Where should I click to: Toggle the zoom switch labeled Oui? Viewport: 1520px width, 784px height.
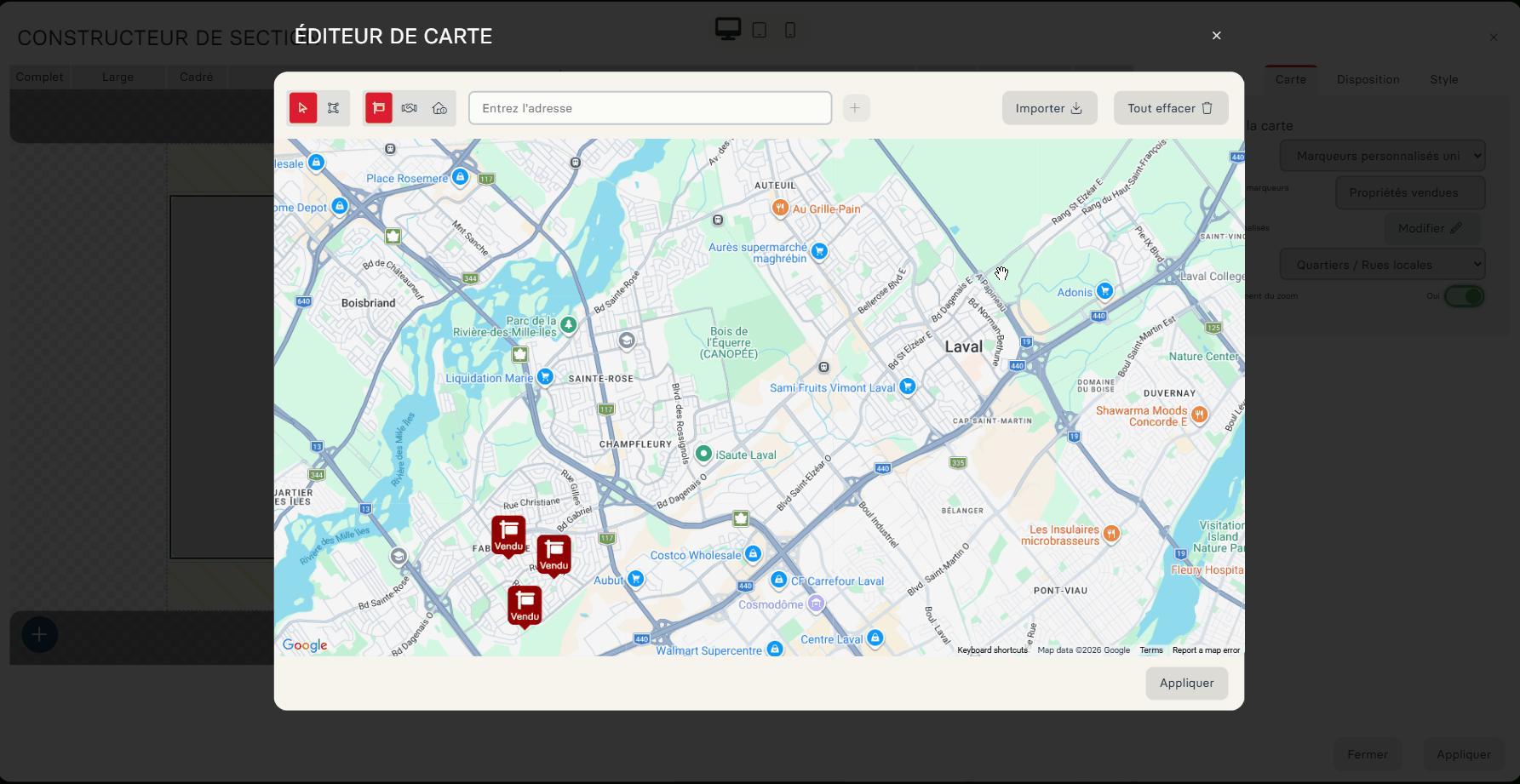tap(1464, 296)
